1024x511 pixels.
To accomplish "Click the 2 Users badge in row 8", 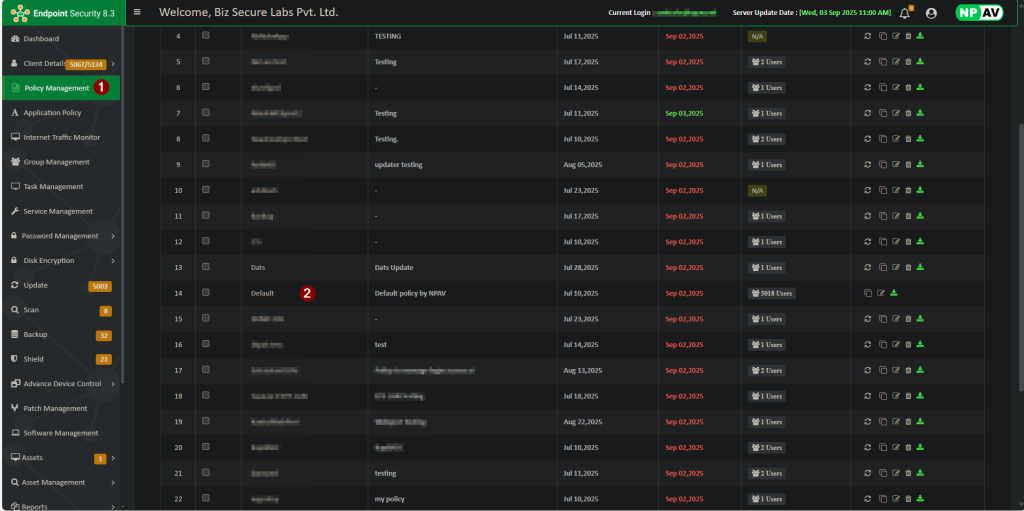I will point(766,139).
